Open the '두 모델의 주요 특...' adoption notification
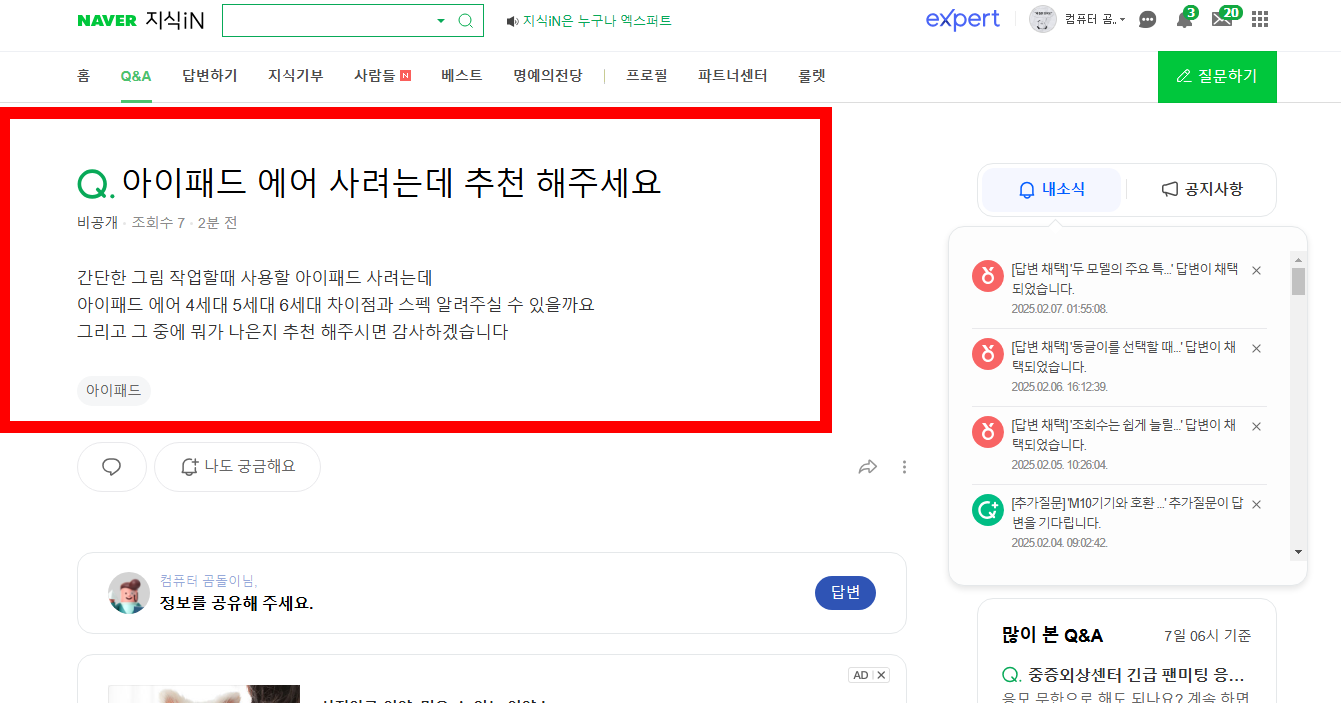Screen dimensions: 1341x703 point(1125,279)
